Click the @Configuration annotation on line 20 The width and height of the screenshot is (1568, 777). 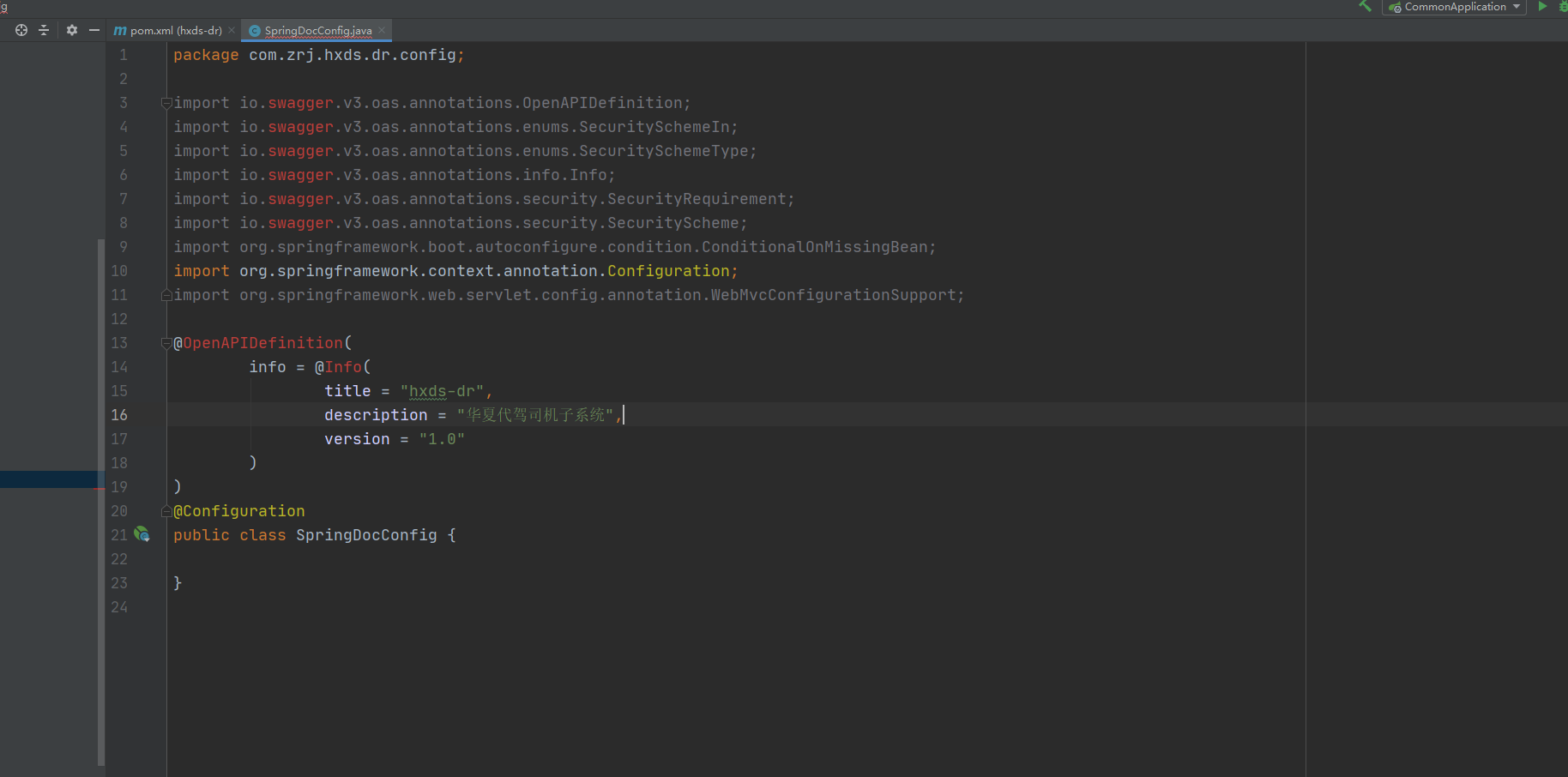coord(239,511)
